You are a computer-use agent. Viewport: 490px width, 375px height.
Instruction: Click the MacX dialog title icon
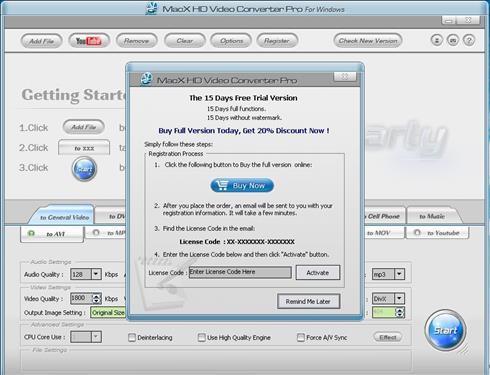click(x=146, y=79)
